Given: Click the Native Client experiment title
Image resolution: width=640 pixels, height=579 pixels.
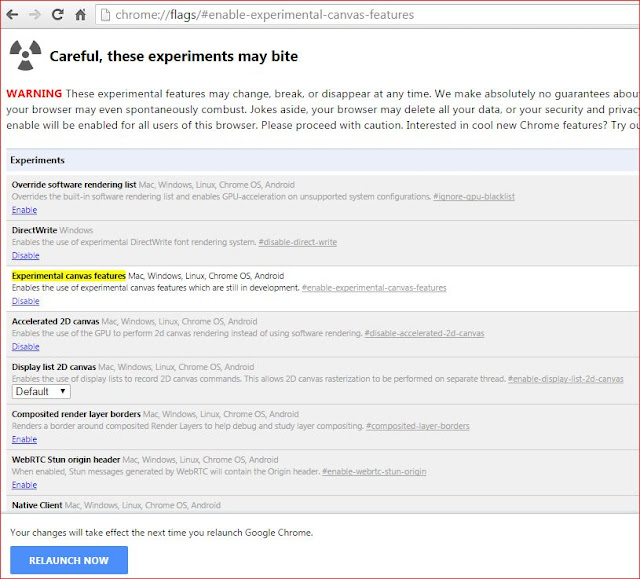Looking at the screenshot, I should tap(37, 505).
